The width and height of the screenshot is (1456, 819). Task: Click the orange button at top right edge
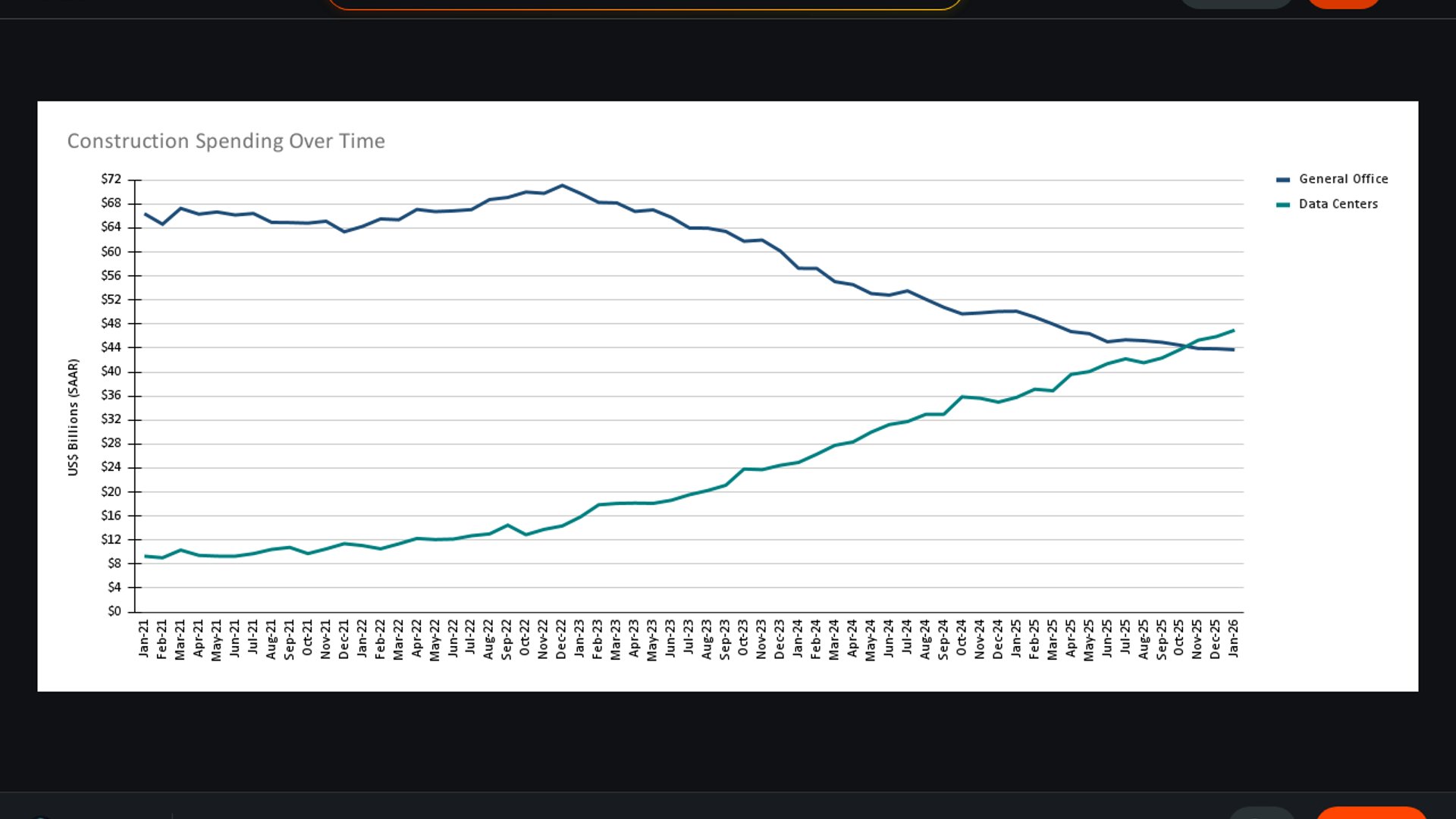(1343, 3)
